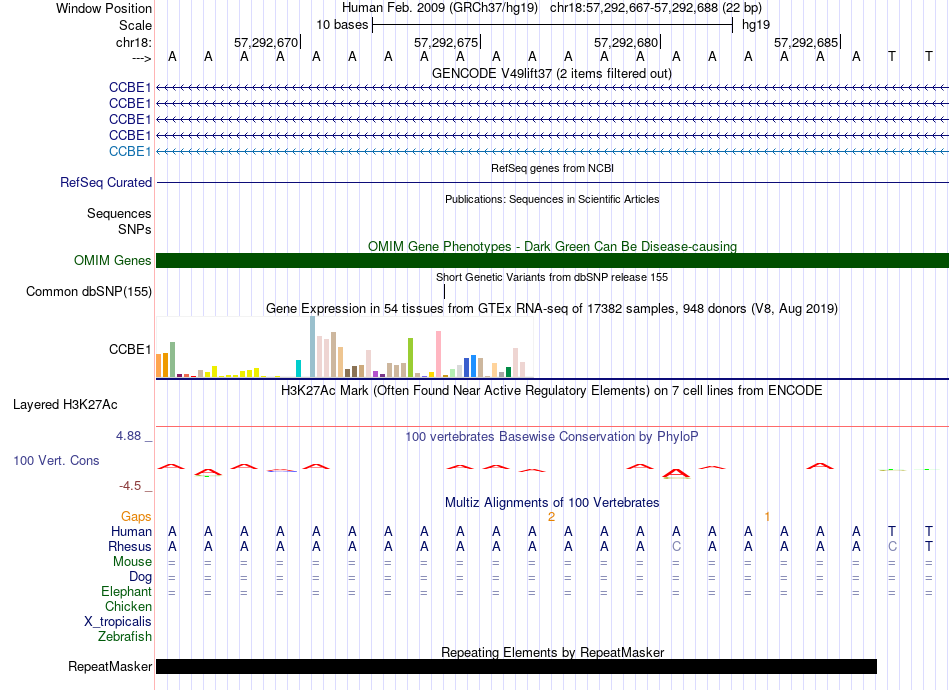Image resolution: width=950 pixels, height=690 pixels.
Task: Click the RefSeq Curated track label
Action: tap(106, 182)
